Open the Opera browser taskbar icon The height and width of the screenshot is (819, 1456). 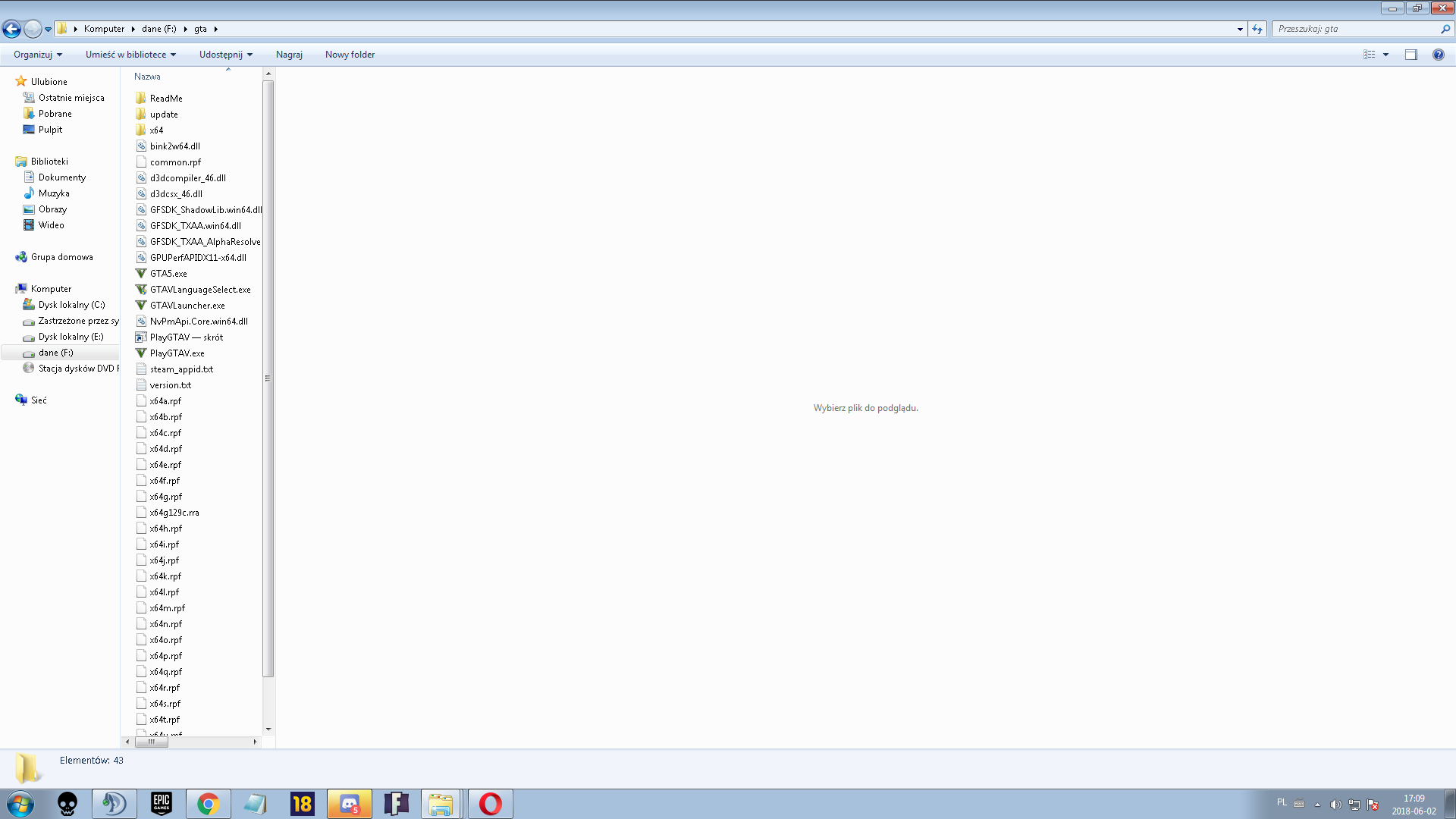tap(490, 804)
